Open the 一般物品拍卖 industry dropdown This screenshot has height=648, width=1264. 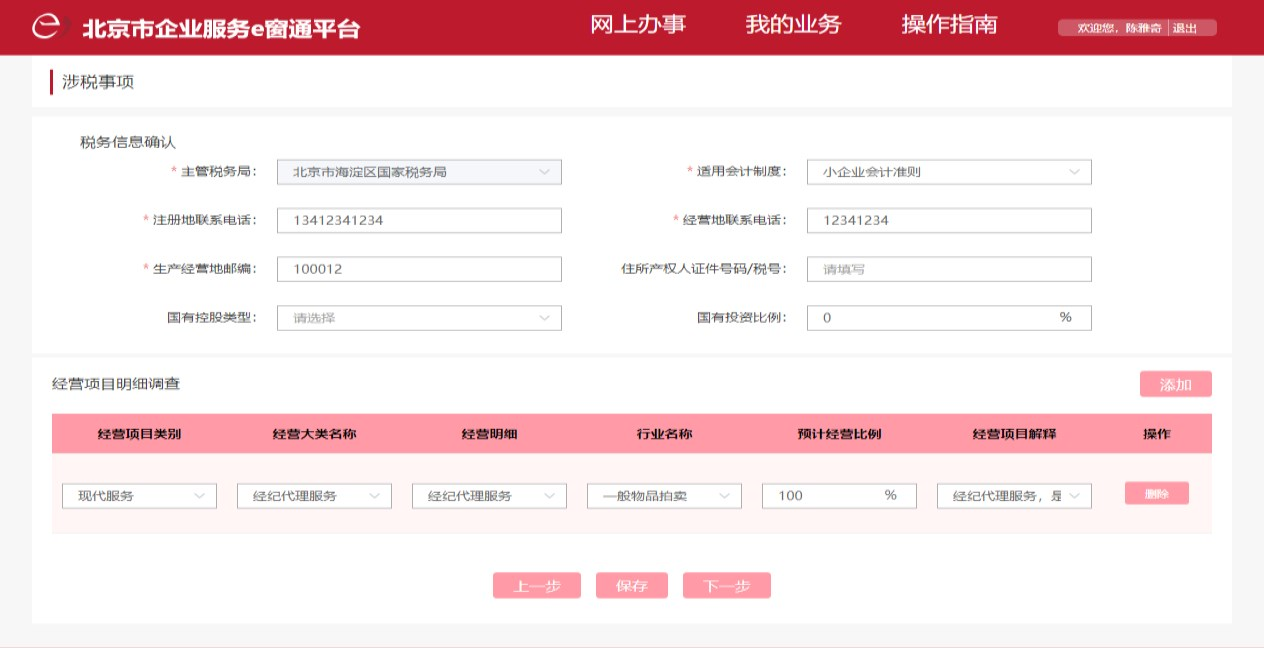pyautogui.click(x=664, y=496)
